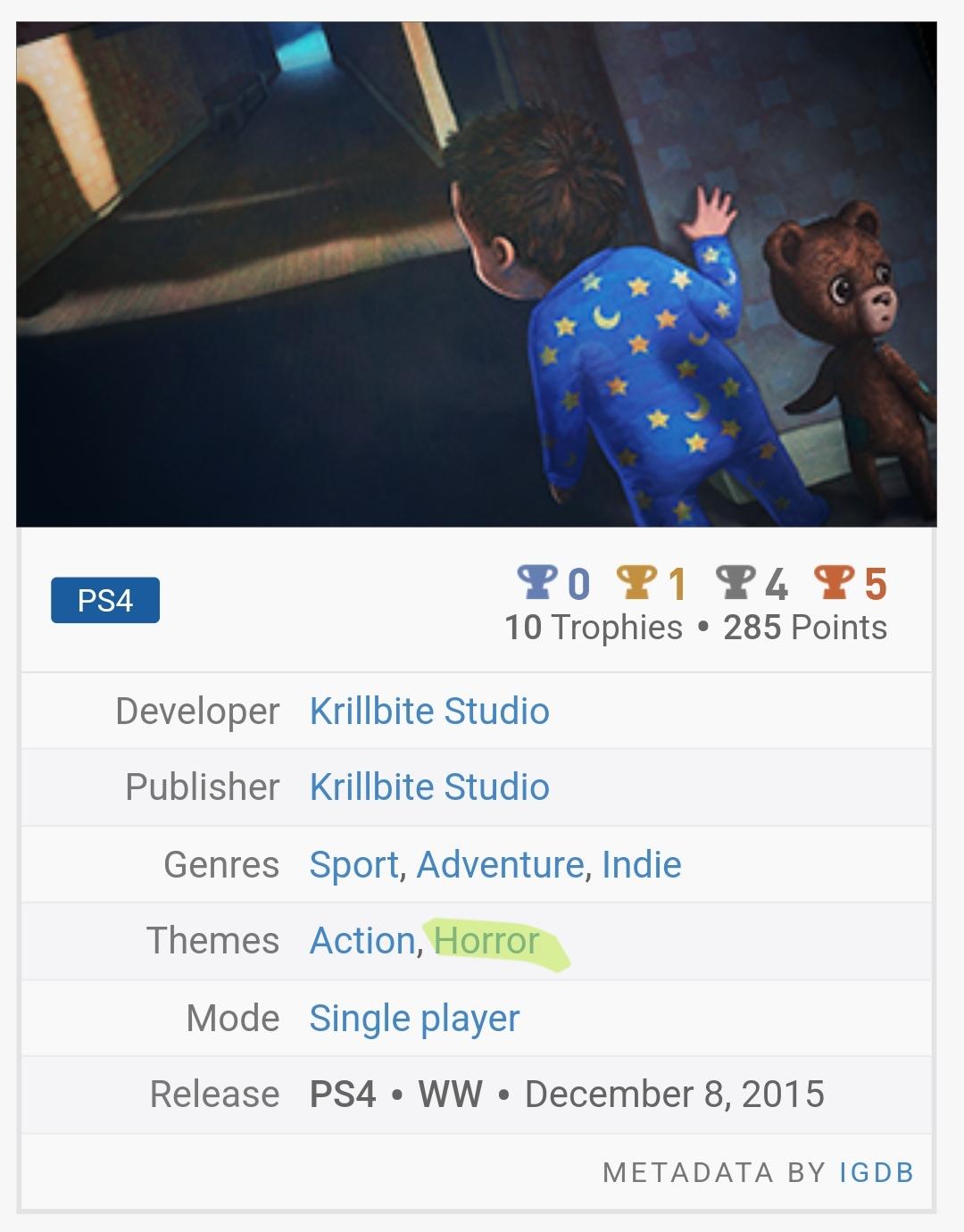Visit the IGDB metadata link

pos(877,1172)
